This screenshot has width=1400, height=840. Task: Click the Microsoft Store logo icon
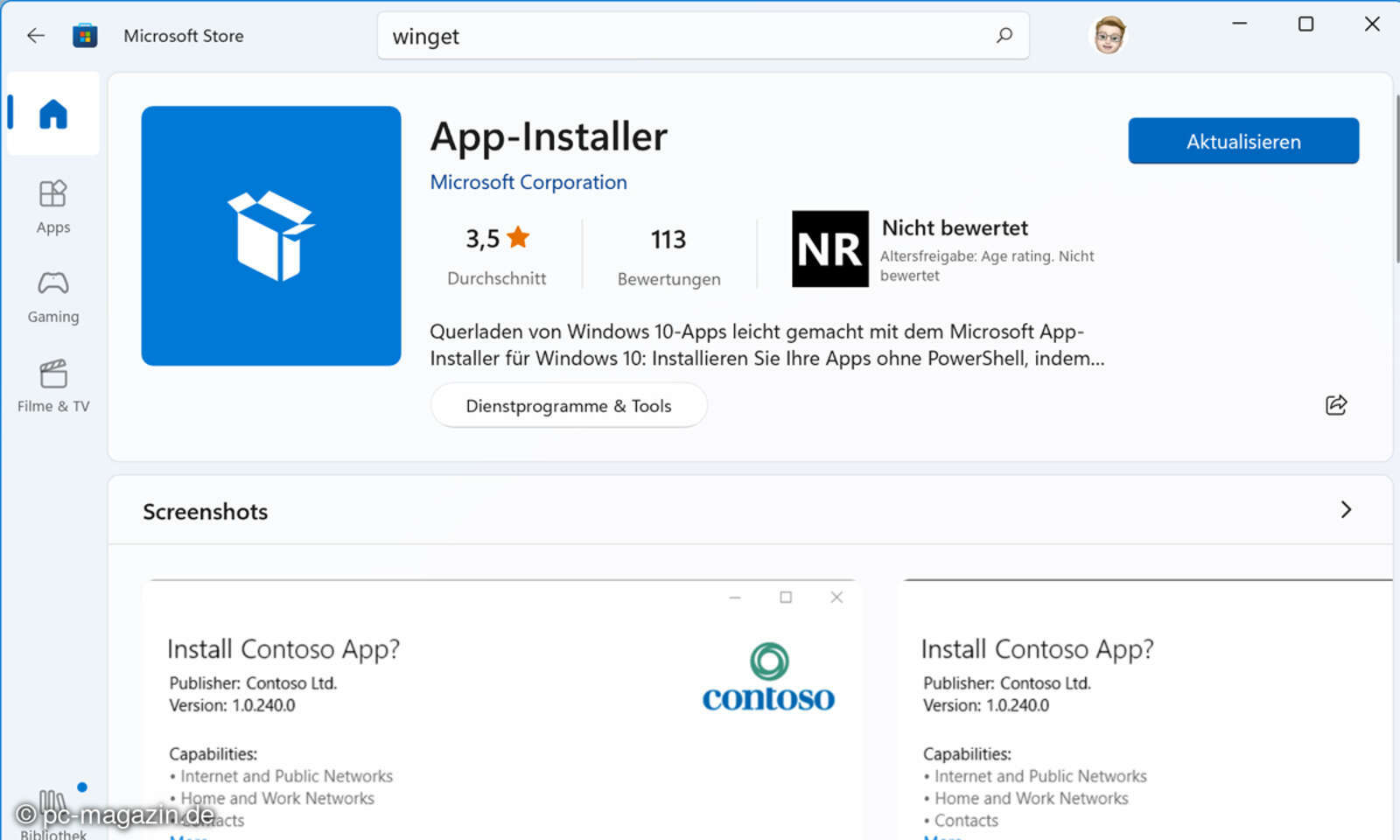coord(85,36)
